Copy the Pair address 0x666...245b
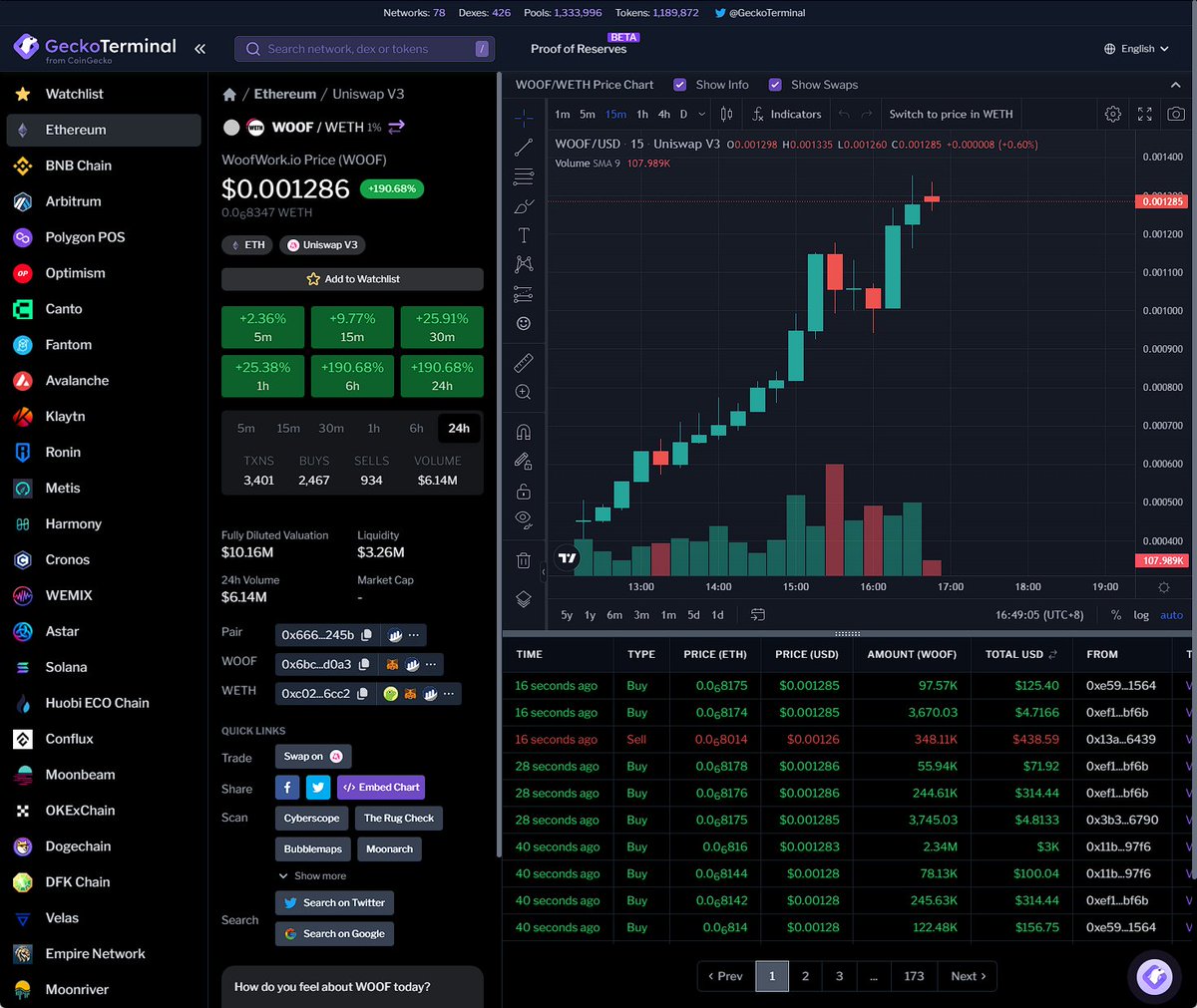The height and width of the screenshot is (1008, 1197). 366,635
